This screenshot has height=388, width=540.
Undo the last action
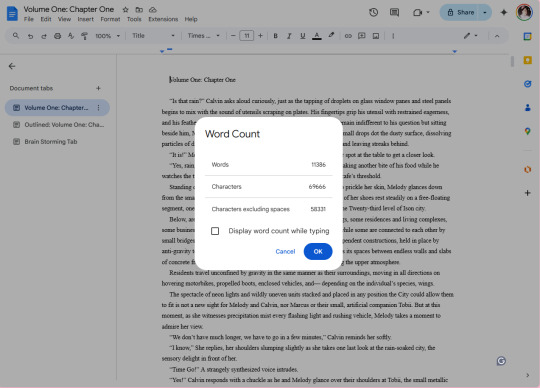tap(30, 36)
